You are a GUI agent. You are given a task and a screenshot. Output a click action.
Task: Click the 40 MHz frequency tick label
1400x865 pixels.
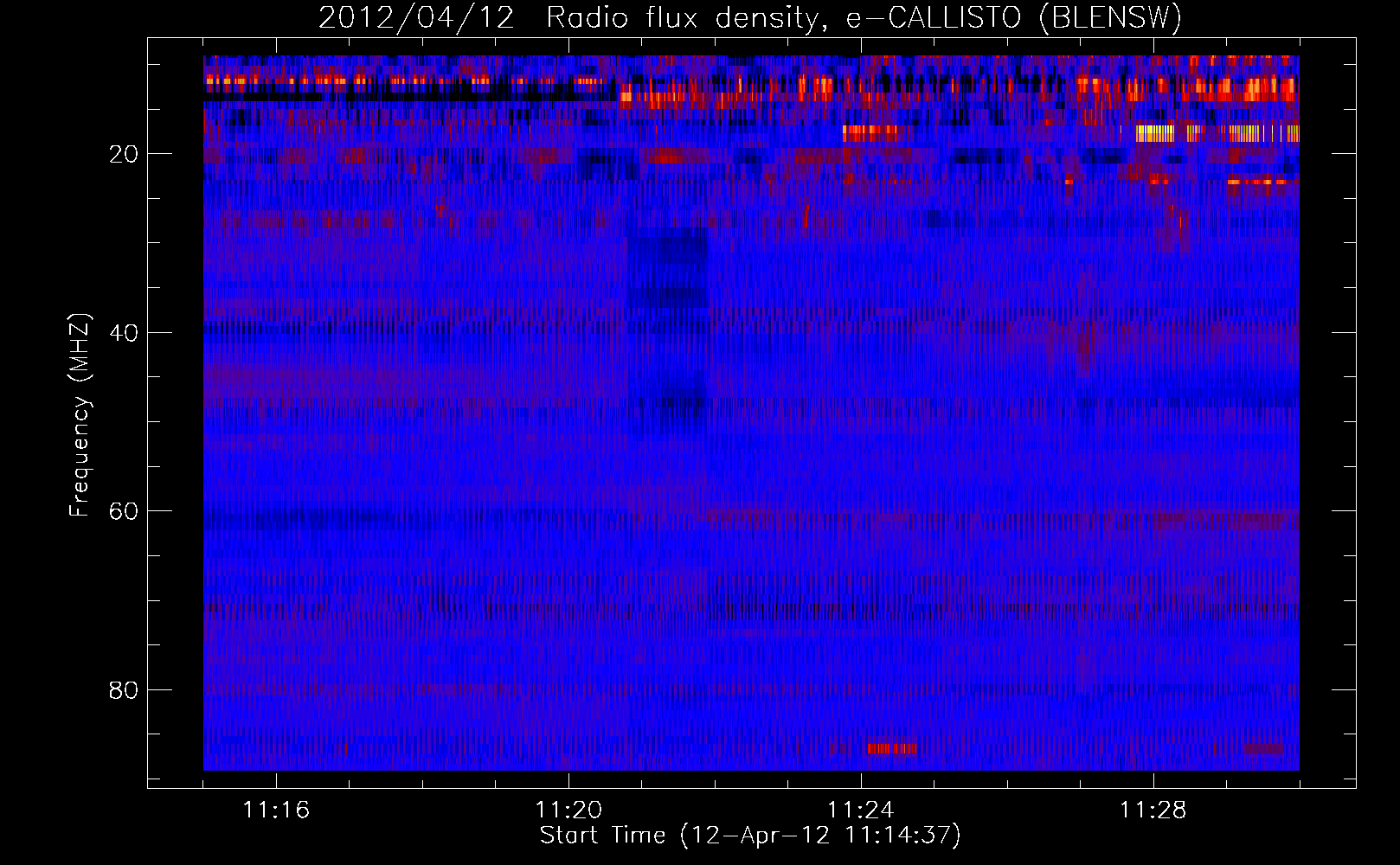tap(124, 333)
